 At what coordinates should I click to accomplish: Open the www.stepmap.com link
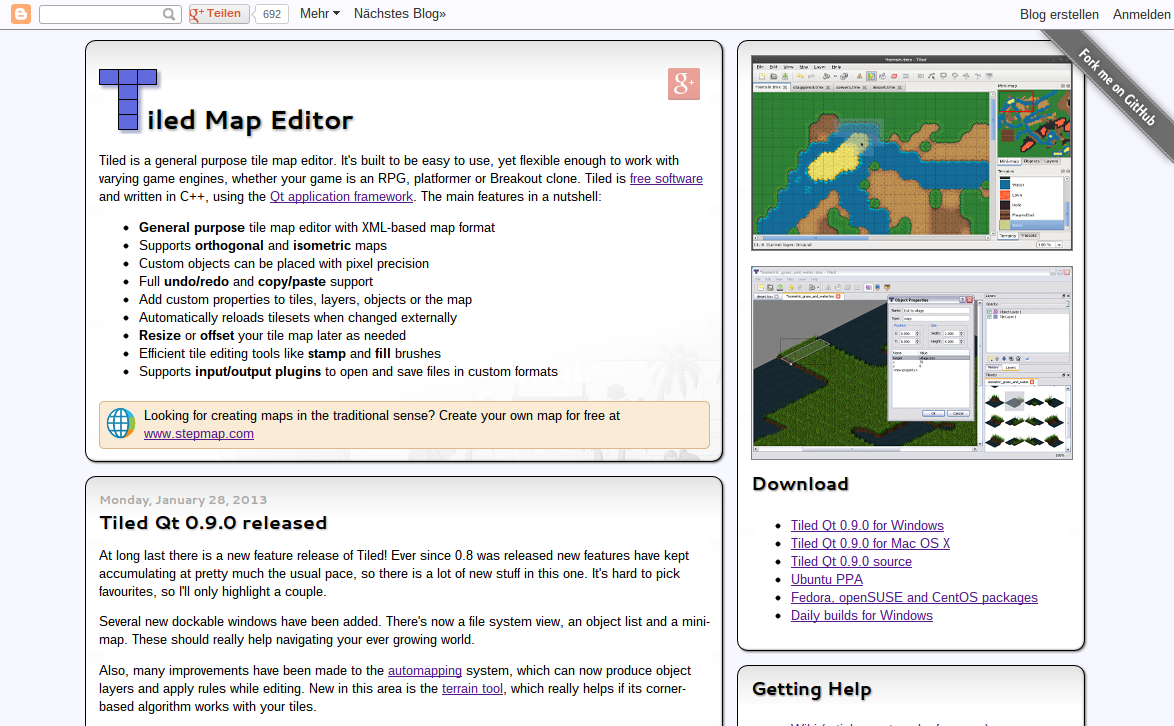(x=198, y=434)
